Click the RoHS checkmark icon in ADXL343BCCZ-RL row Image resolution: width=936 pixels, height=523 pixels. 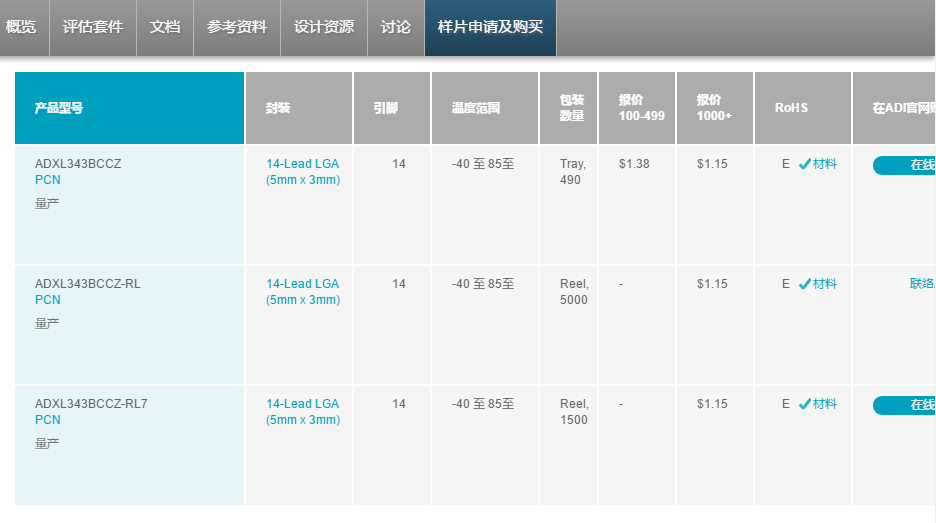(x=805, y=284)
